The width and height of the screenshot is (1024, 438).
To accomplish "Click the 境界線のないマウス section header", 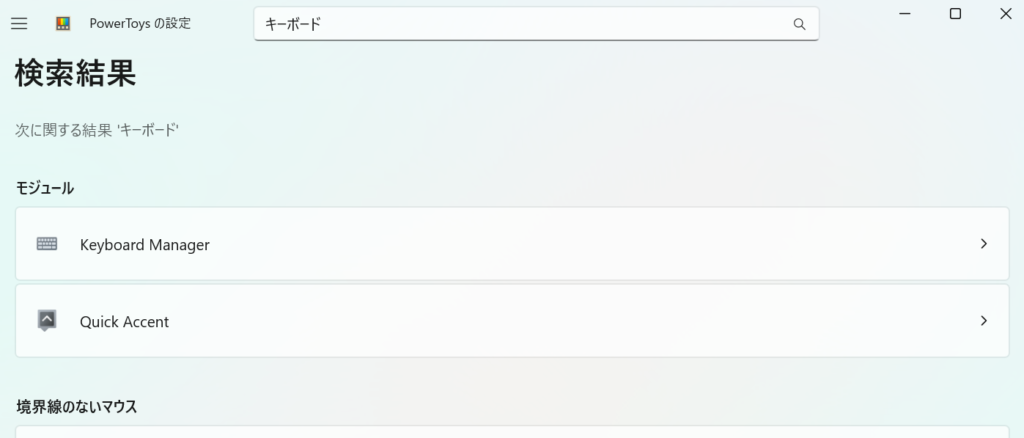I will coord(77,406).
